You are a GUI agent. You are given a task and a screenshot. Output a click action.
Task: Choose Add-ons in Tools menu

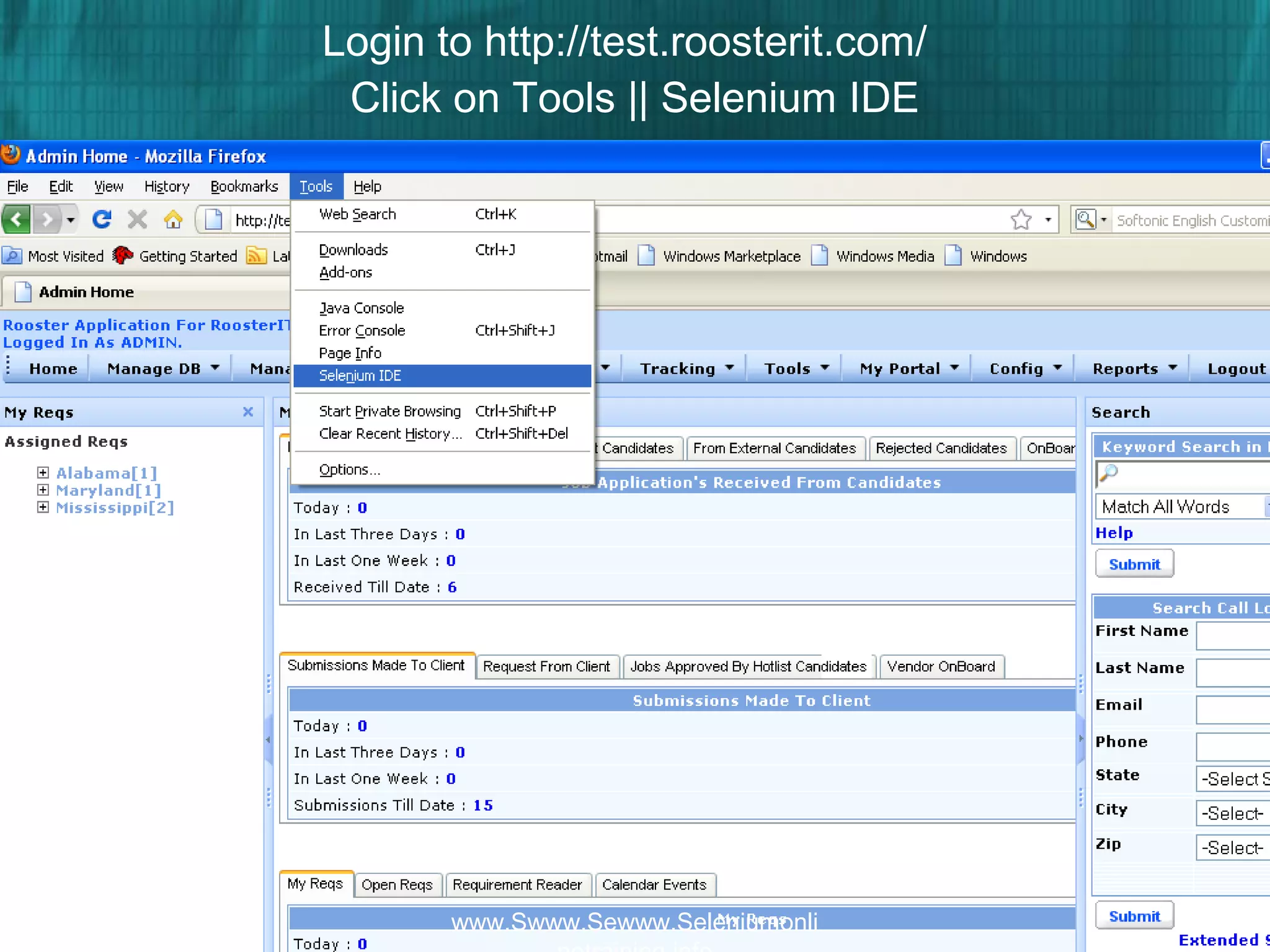(442, 273)
